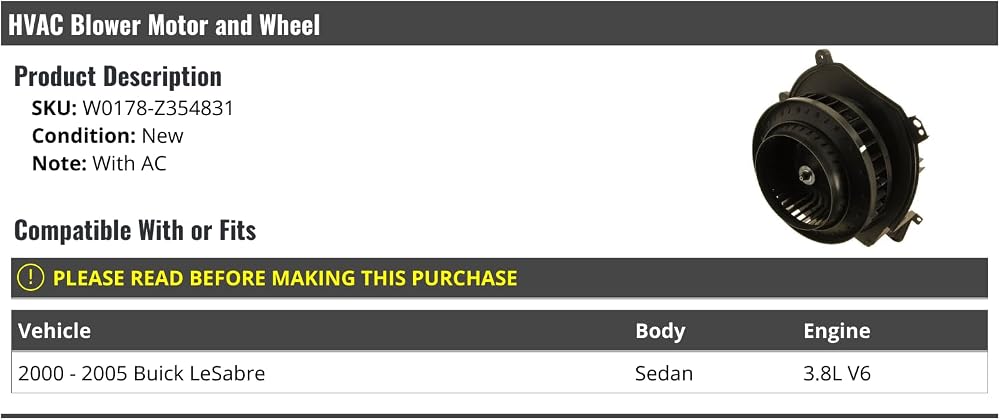Select the 2000 - 2005 Buick LeSabre row
1000x420 pixels.
point(499,373)
